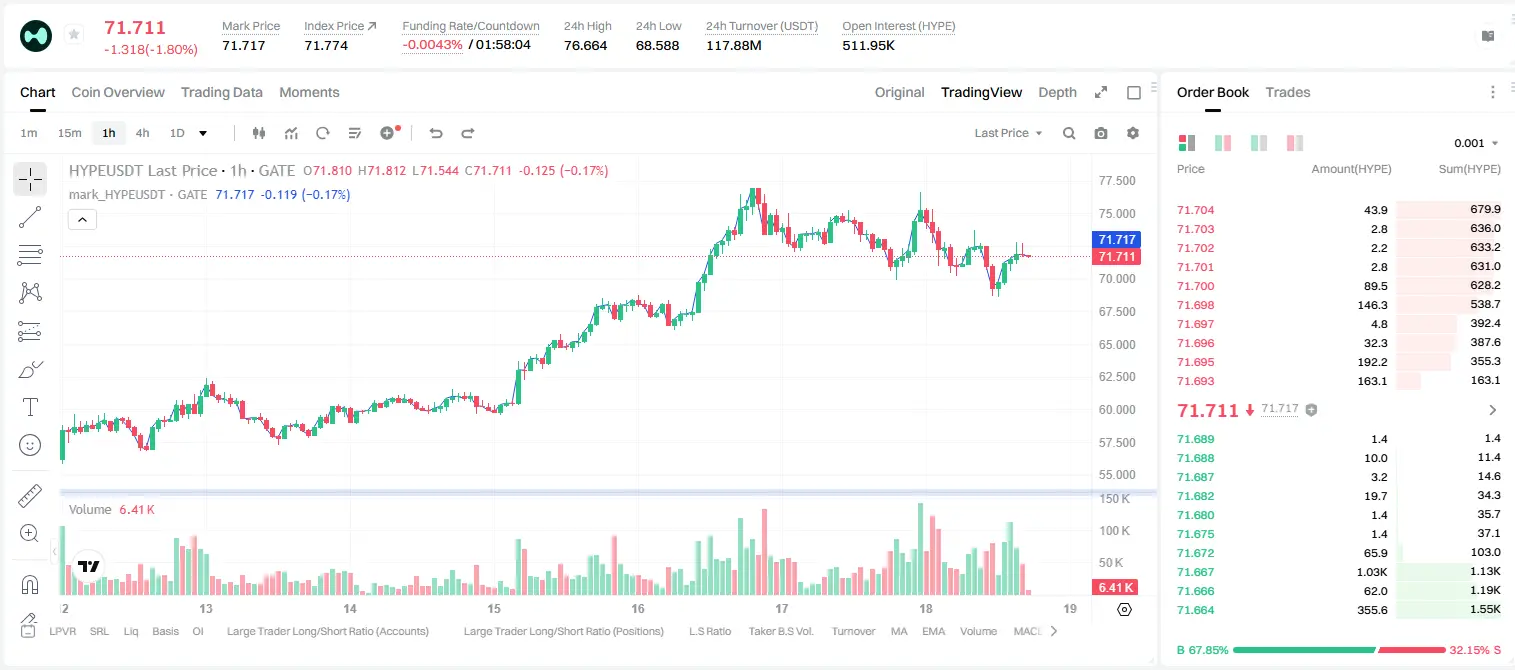The image size is (1515, 670).
Task: Toggle the magnet snap mode
Action: click(30, 584)
